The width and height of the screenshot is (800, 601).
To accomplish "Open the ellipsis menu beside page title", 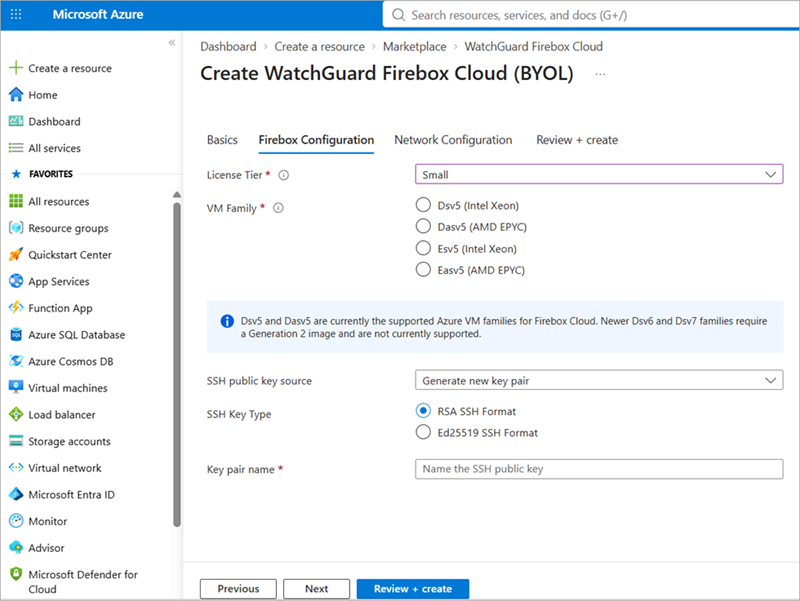I will (x=600, y=74).
